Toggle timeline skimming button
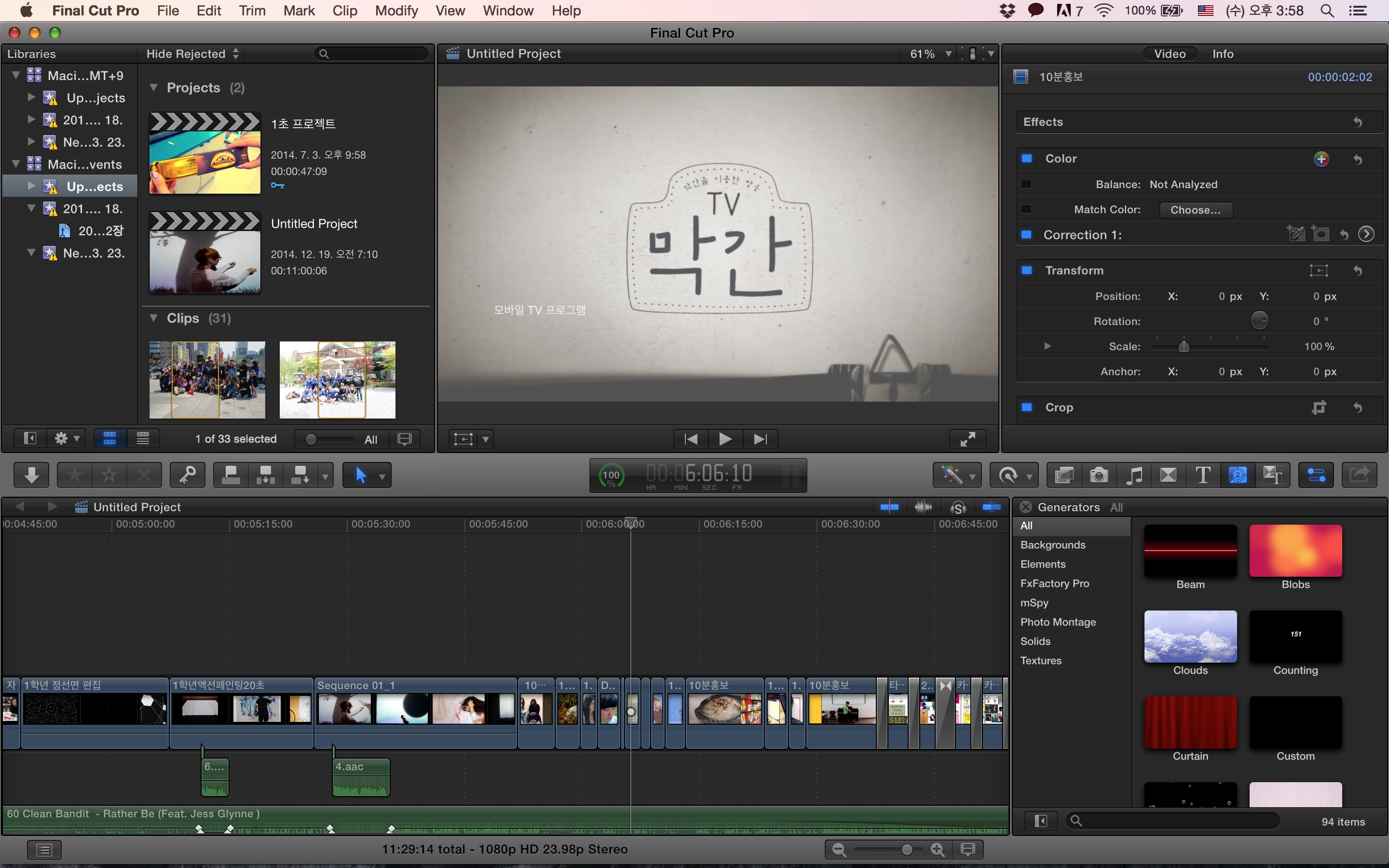 (889, 507)
